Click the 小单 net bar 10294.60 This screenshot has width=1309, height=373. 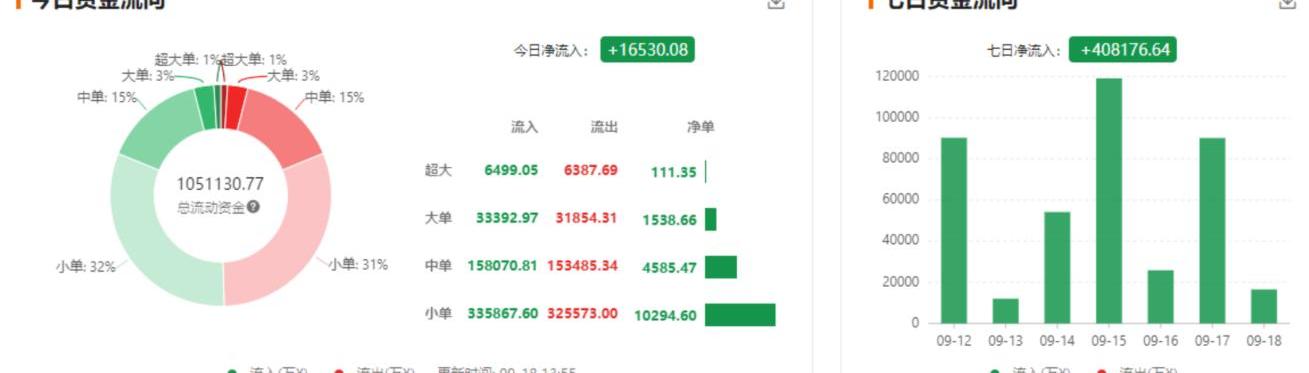[740, 314]
